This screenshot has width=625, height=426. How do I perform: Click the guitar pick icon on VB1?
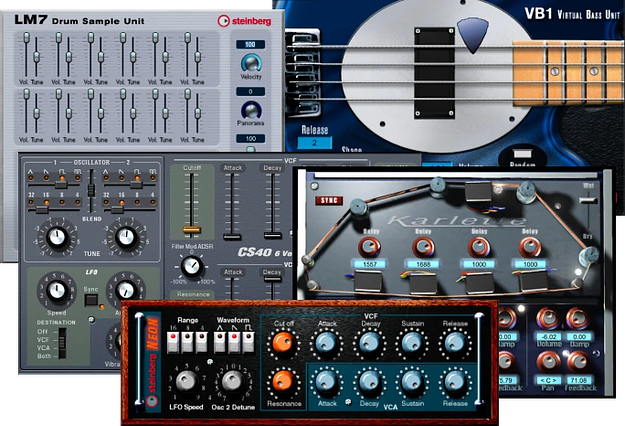pyautogui.click(x=473, y=35)
